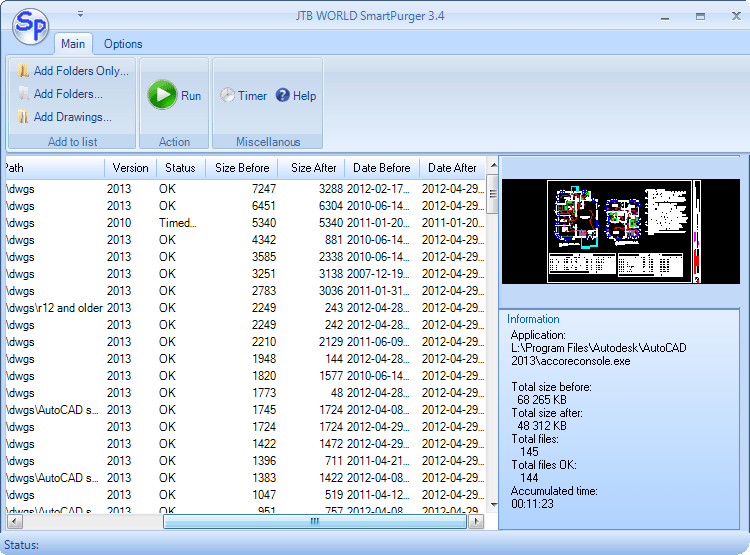Screen dimensions: 750x555
Task: Click the drawing preview thumbnail
Action: click(620, 232)
